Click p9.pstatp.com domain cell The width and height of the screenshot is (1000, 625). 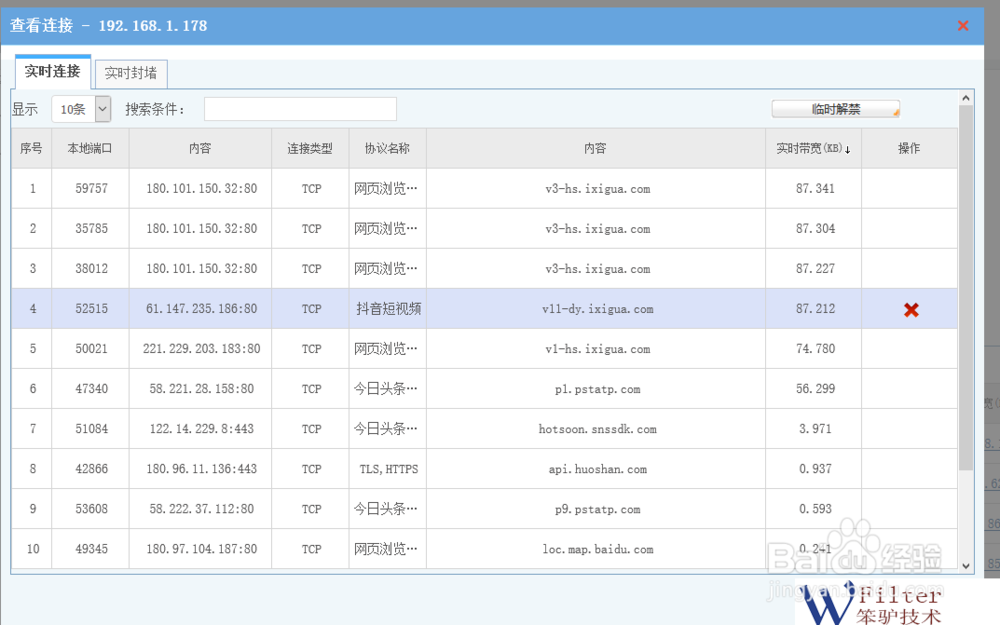tap(596, 509)
